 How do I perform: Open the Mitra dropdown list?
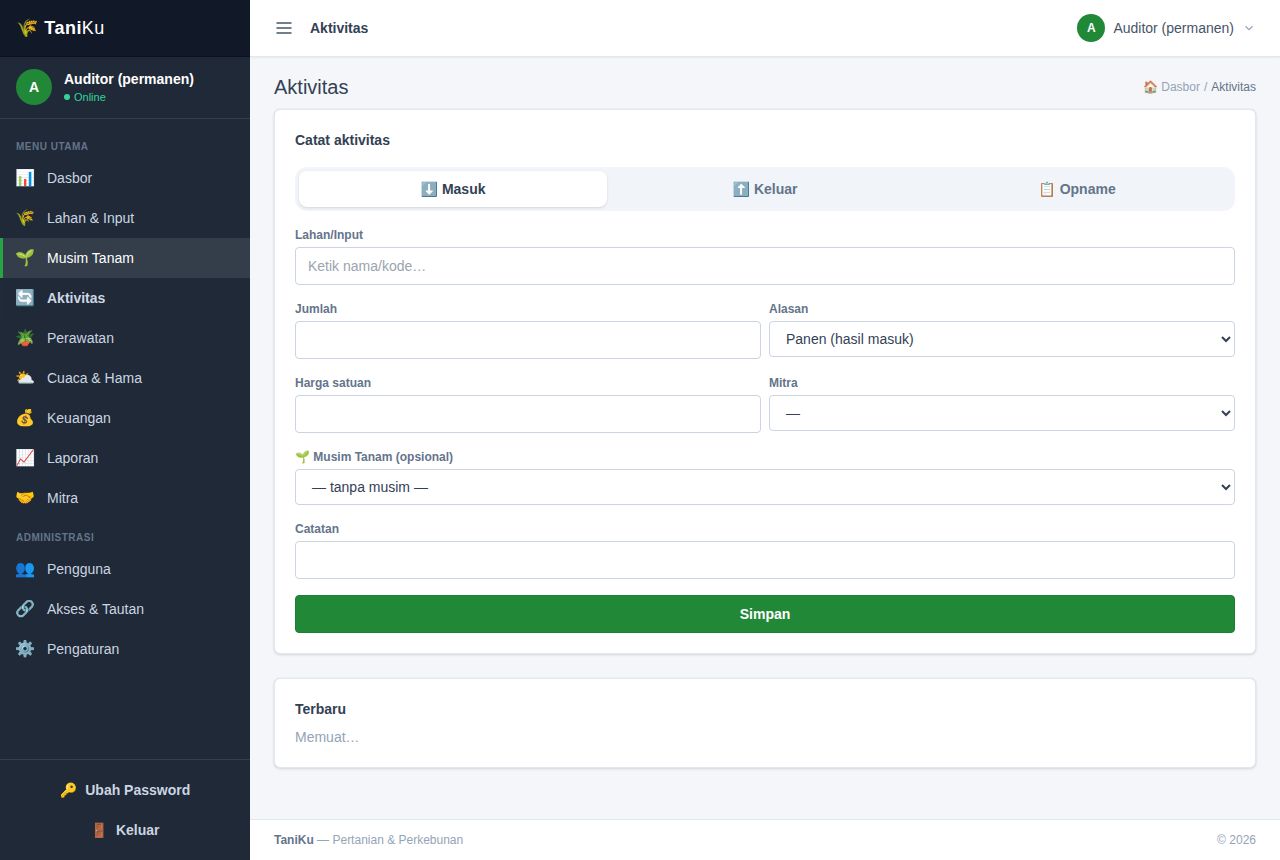click(x=1002, y=413)
